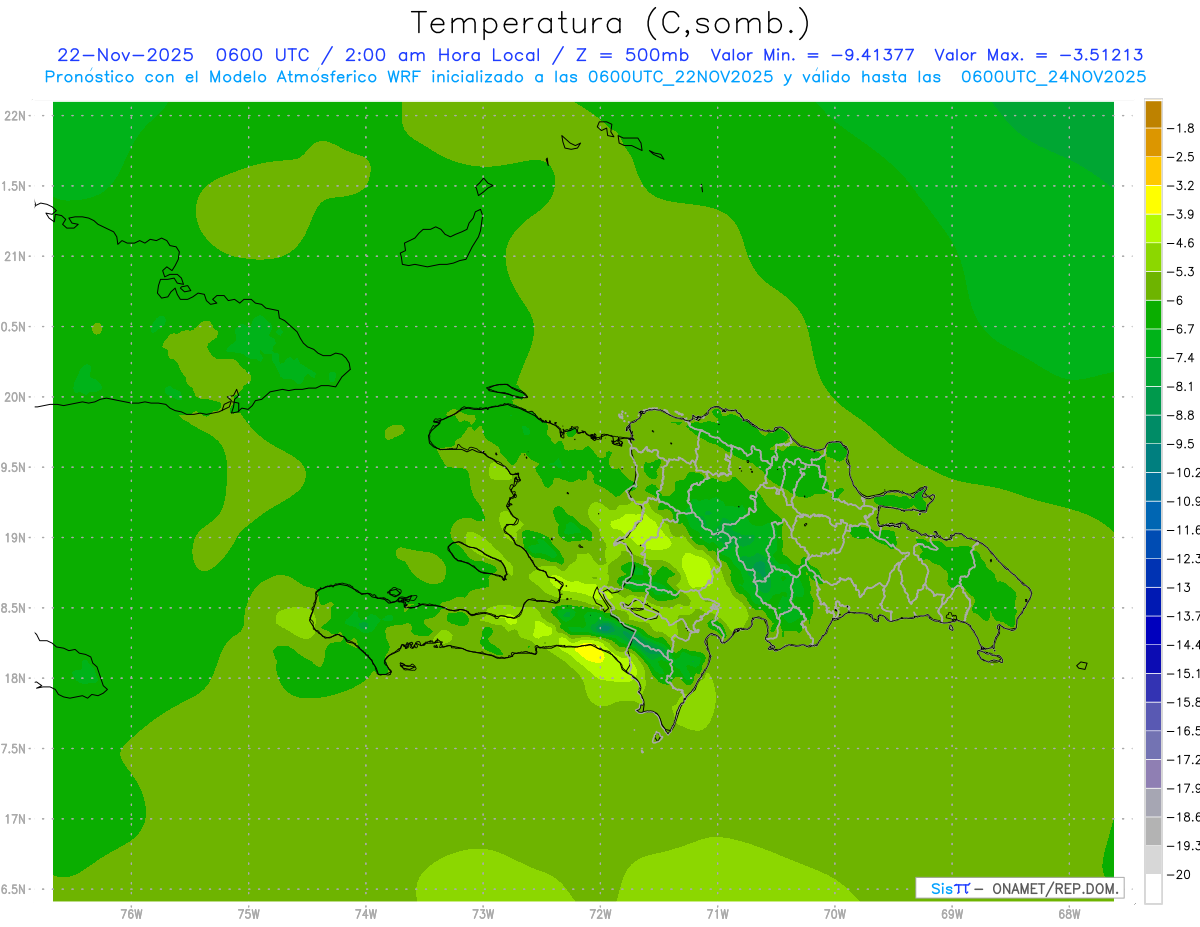The width and height of the screenshot is (1200, 927).
Task: Select the '-3.9' colorbar value
Action: (x=1181, y=214)
